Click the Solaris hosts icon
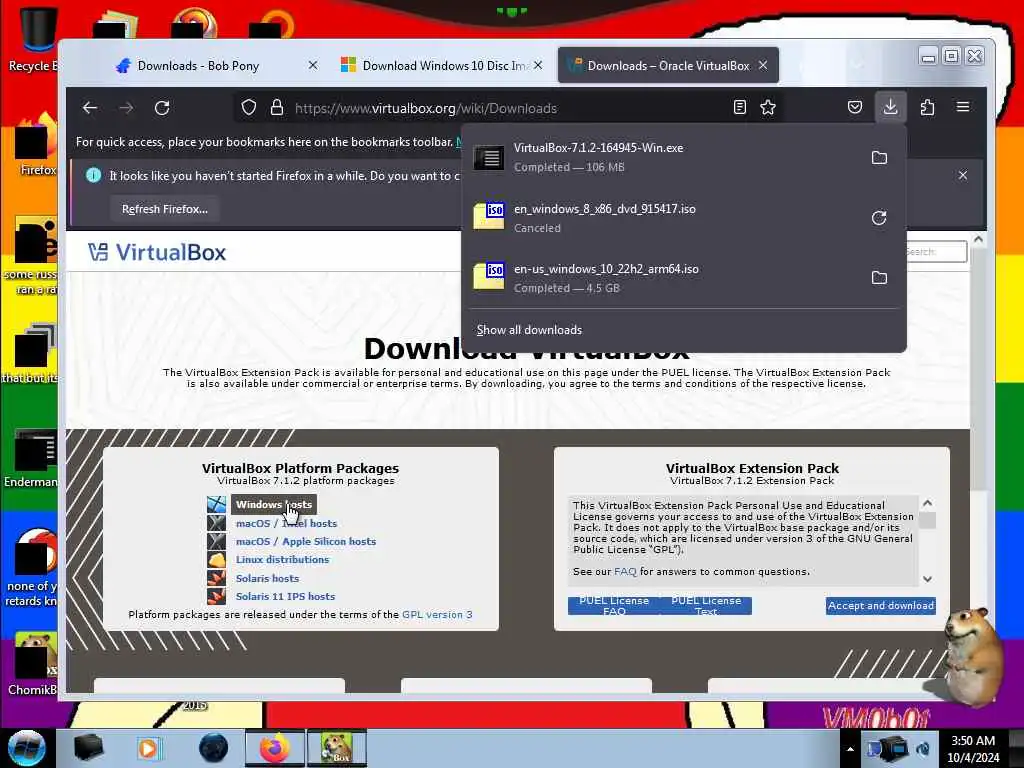The width and height of the screenshot is (1024, 768). (216, 578)
